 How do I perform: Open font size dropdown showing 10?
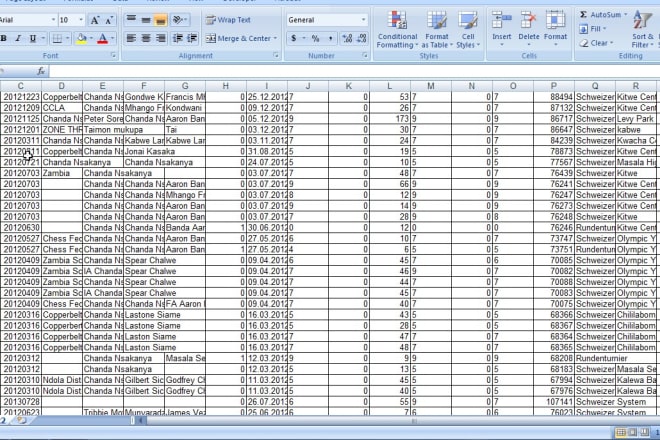pos(81,20)
